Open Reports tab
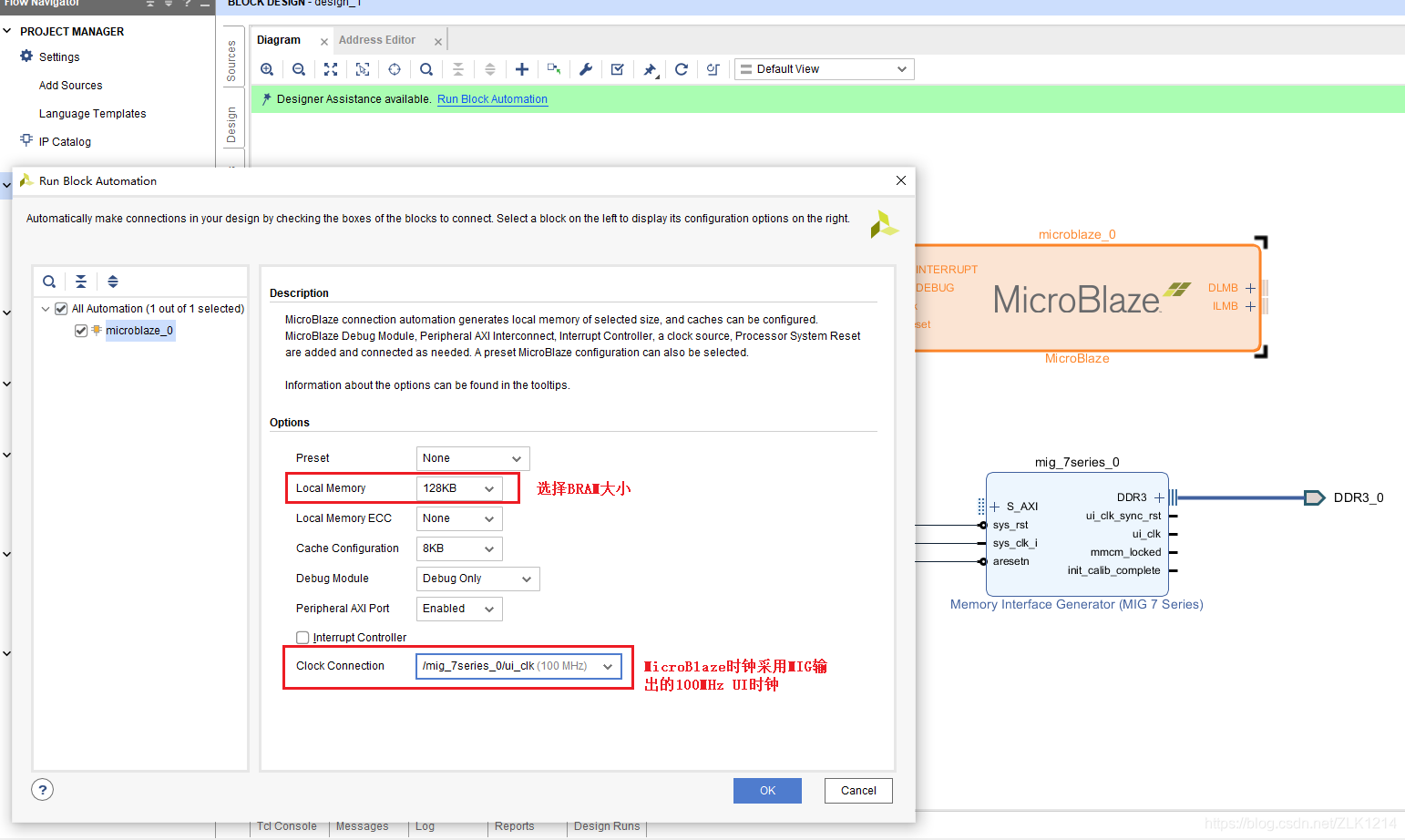 click(x=515, y=826)
